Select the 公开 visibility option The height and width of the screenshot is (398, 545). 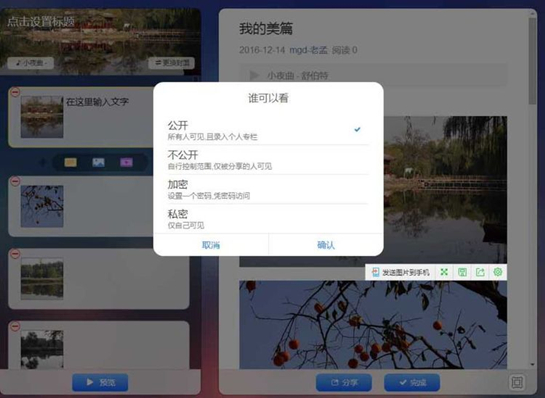tap(268, 130)
